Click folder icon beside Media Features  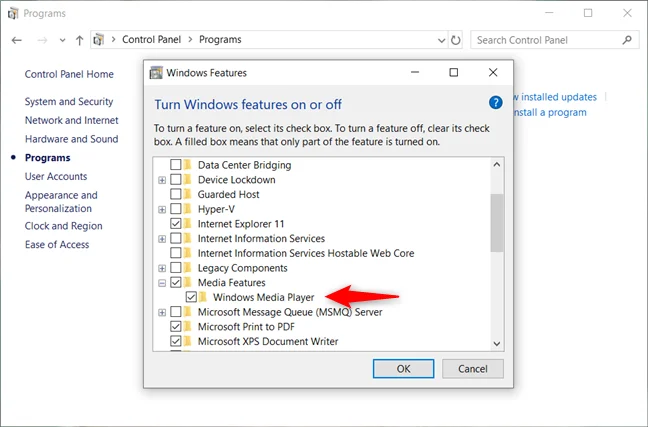(188, 282)
